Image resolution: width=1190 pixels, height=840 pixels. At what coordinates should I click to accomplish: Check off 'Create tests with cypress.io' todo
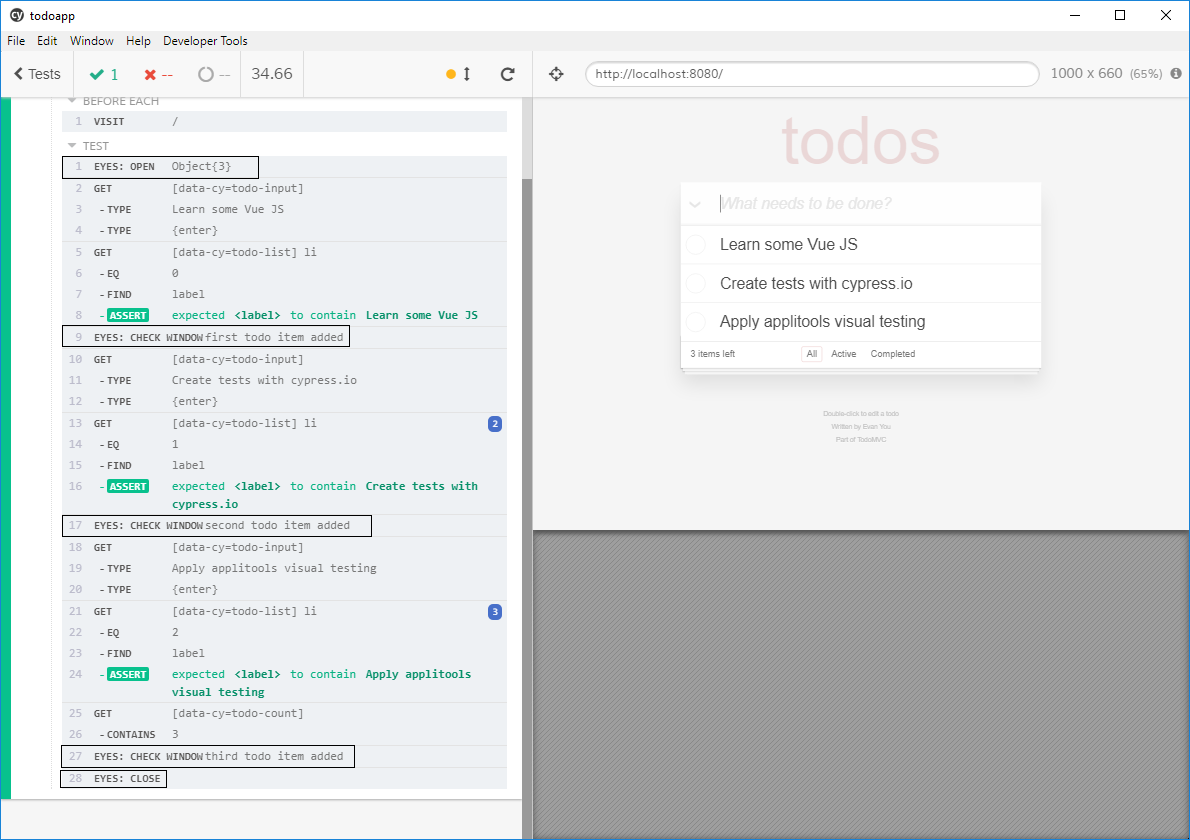tap(696, 284)
